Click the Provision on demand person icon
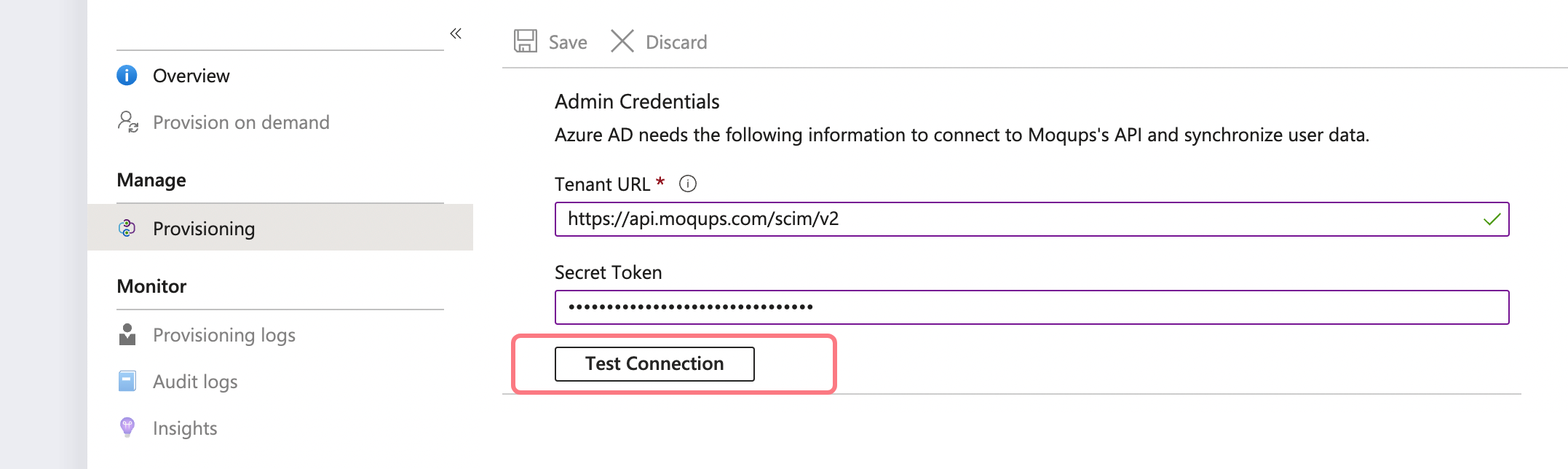The height and width of the screenshot is (469, 1568). (x=128, y=122)
